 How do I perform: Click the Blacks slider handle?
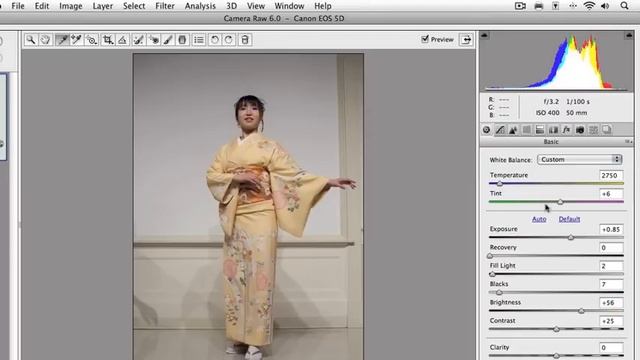tap(499, 292)
